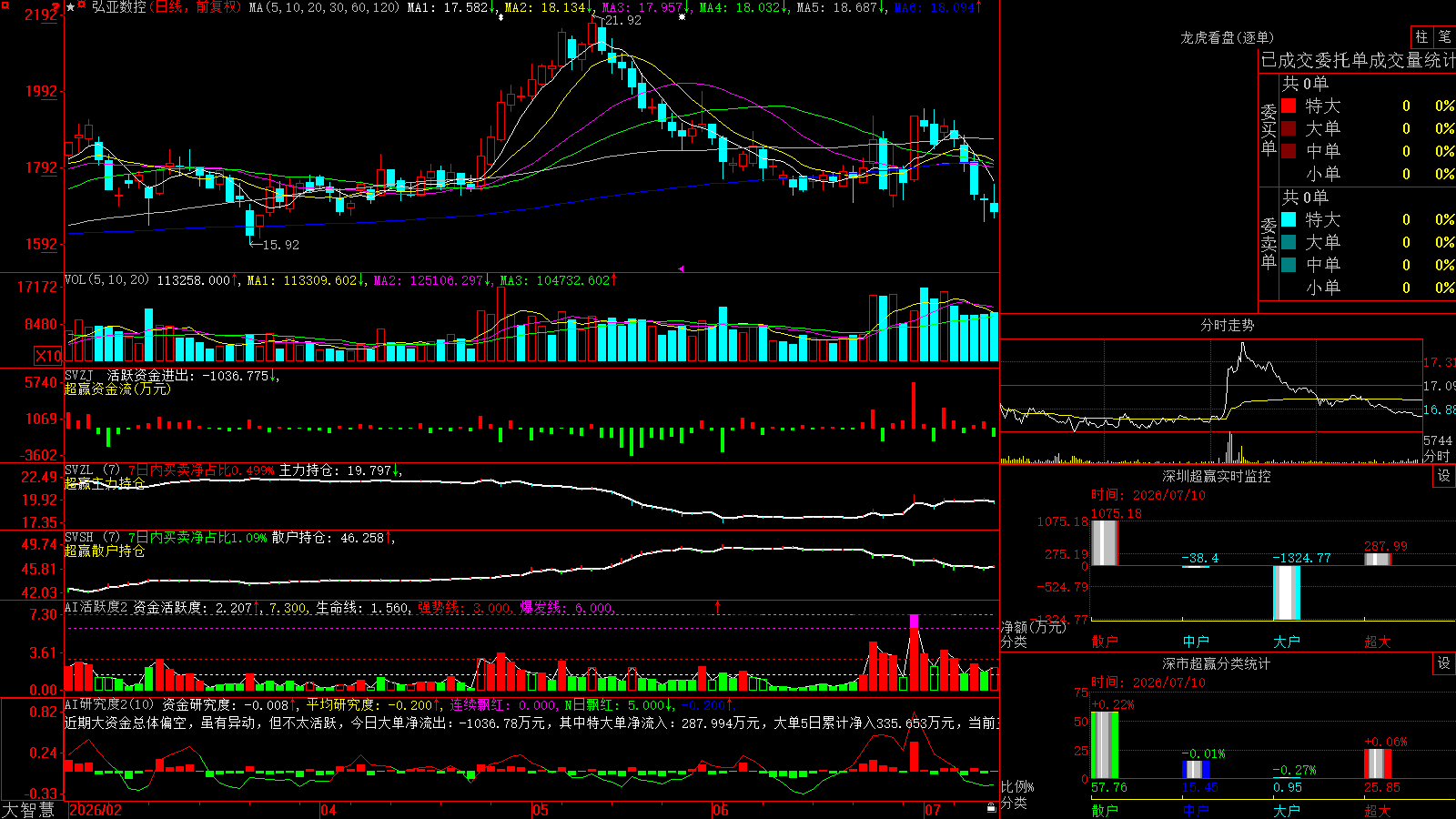The height and width of the screenshot is (819, 1456).
Task: Click the intraday 分时走势 price peak
Action: [x=1241, y=347]
